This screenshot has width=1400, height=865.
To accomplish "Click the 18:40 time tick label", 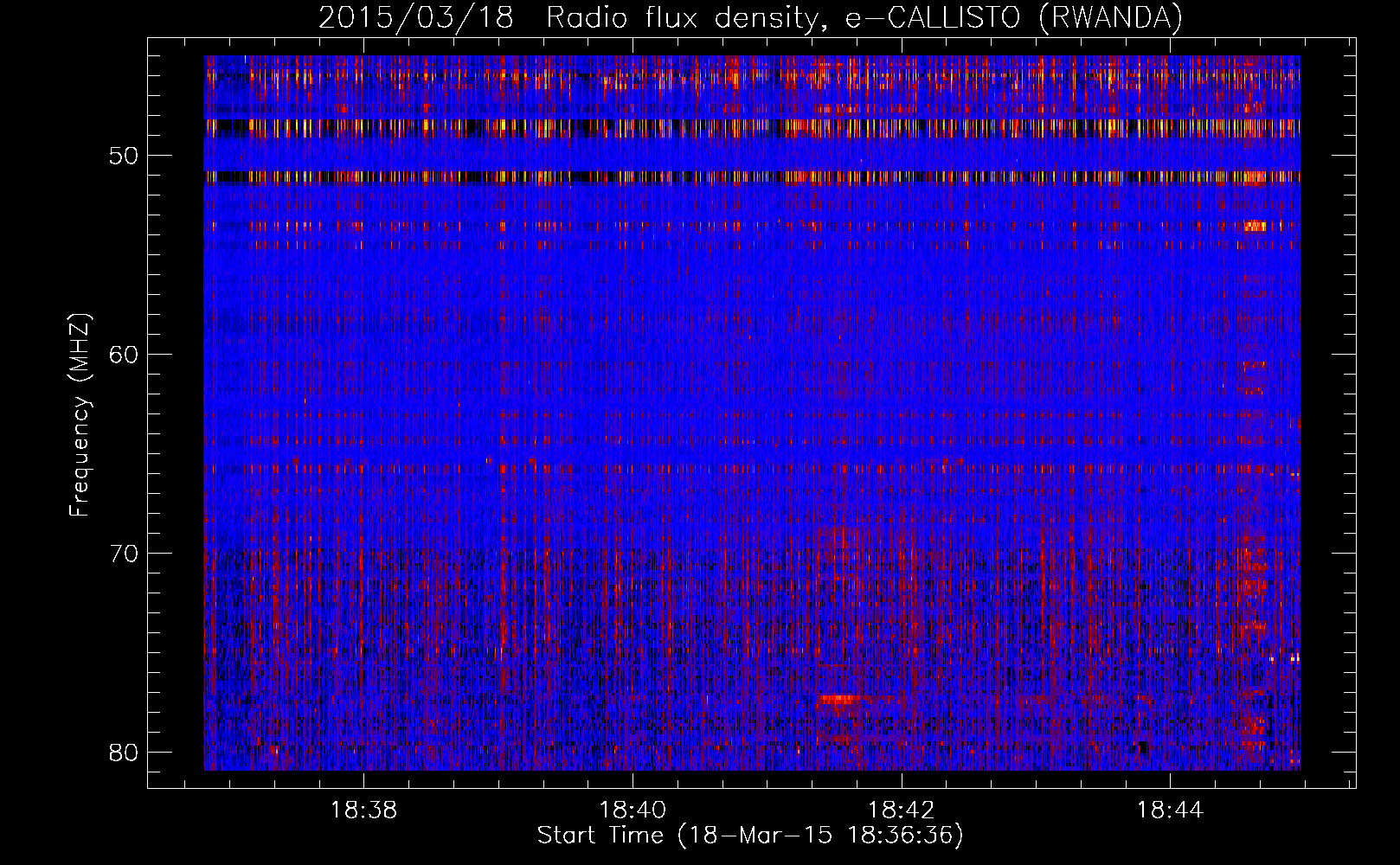I will tap(633, 811).
